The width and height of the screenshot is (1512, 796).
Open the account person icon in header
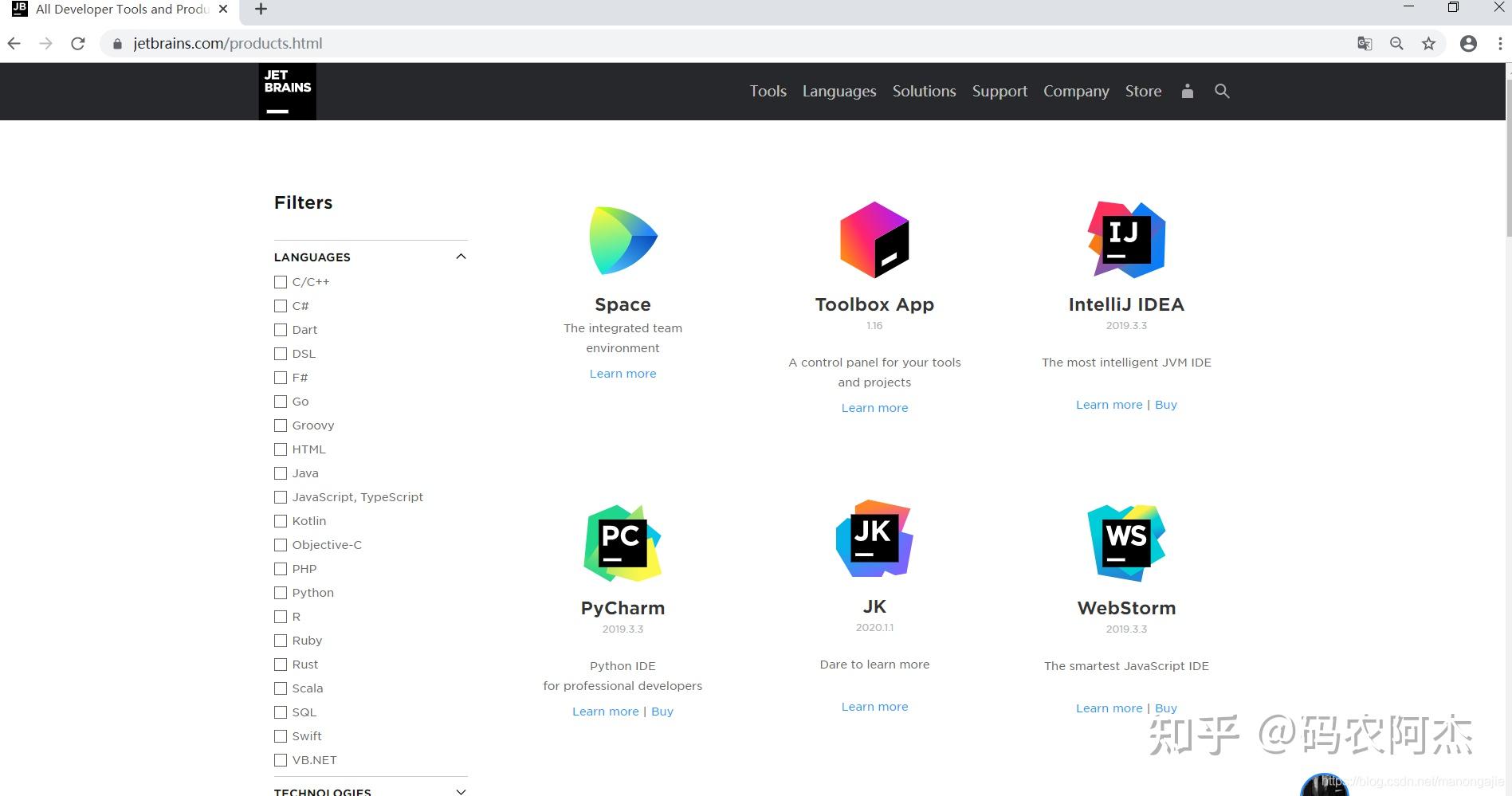[x=1187, y=91]
